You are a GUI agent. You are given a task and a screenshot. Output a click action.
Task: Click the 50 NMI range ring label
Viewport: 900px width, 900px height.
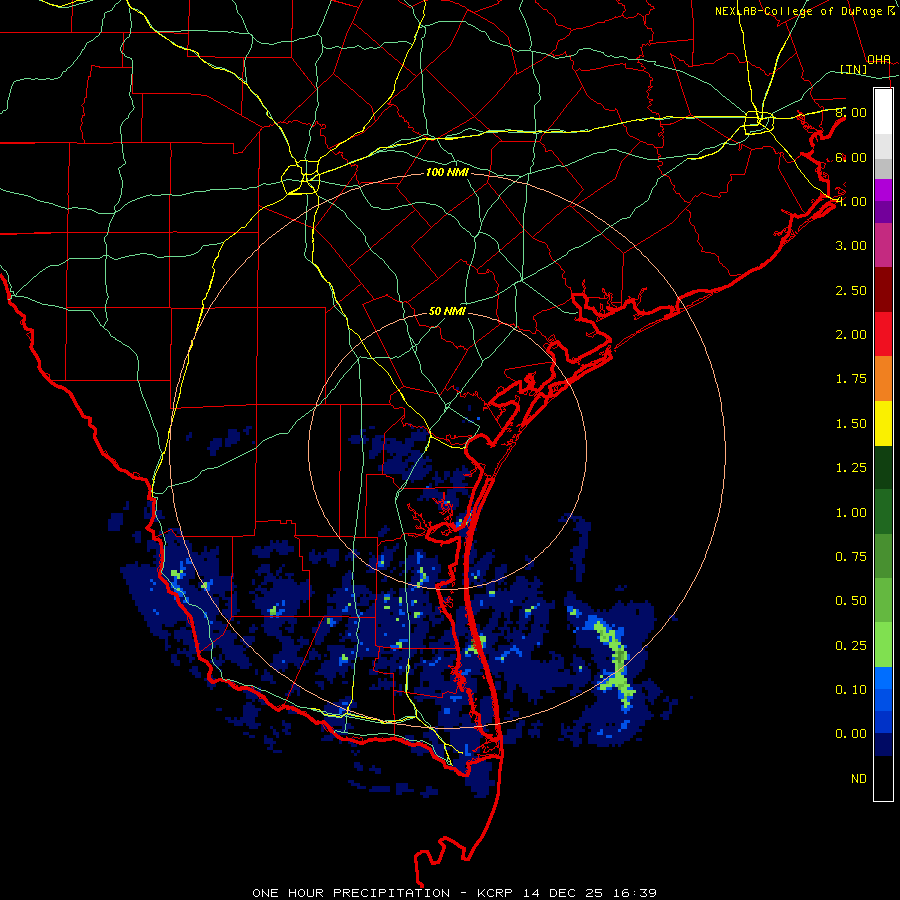[x=447, y=312]
